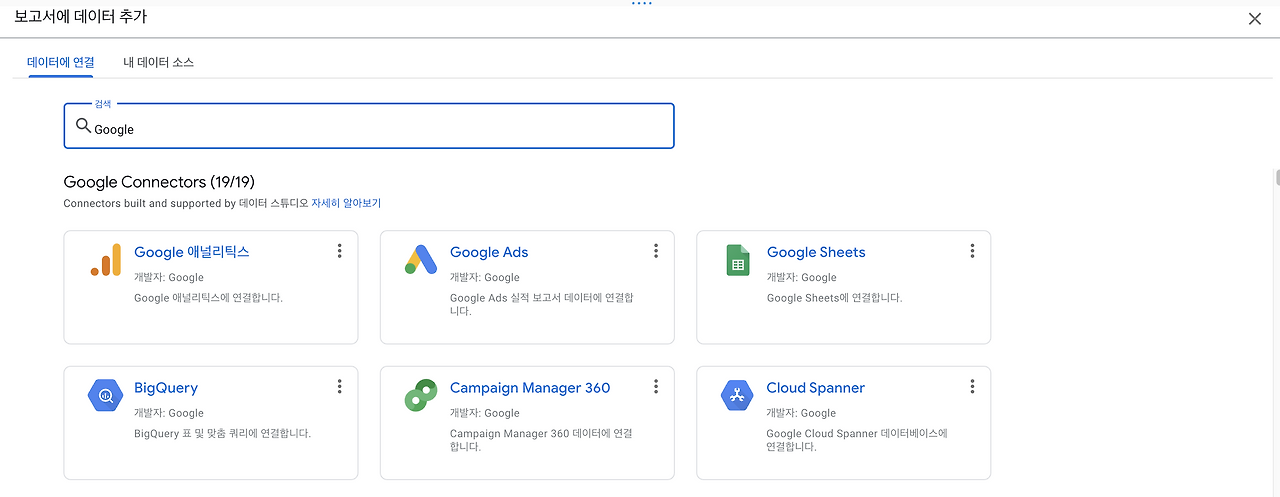The image size is (1280, 497).
Task: Click the vertical scrollbar on right edge
Action: point(1276,178)
